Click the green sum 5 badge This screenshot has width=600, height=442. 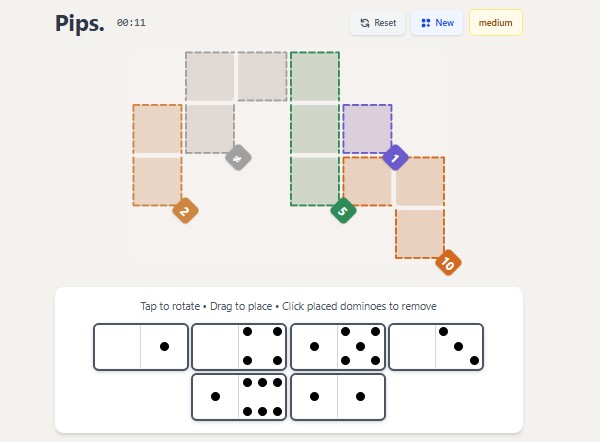343,211
